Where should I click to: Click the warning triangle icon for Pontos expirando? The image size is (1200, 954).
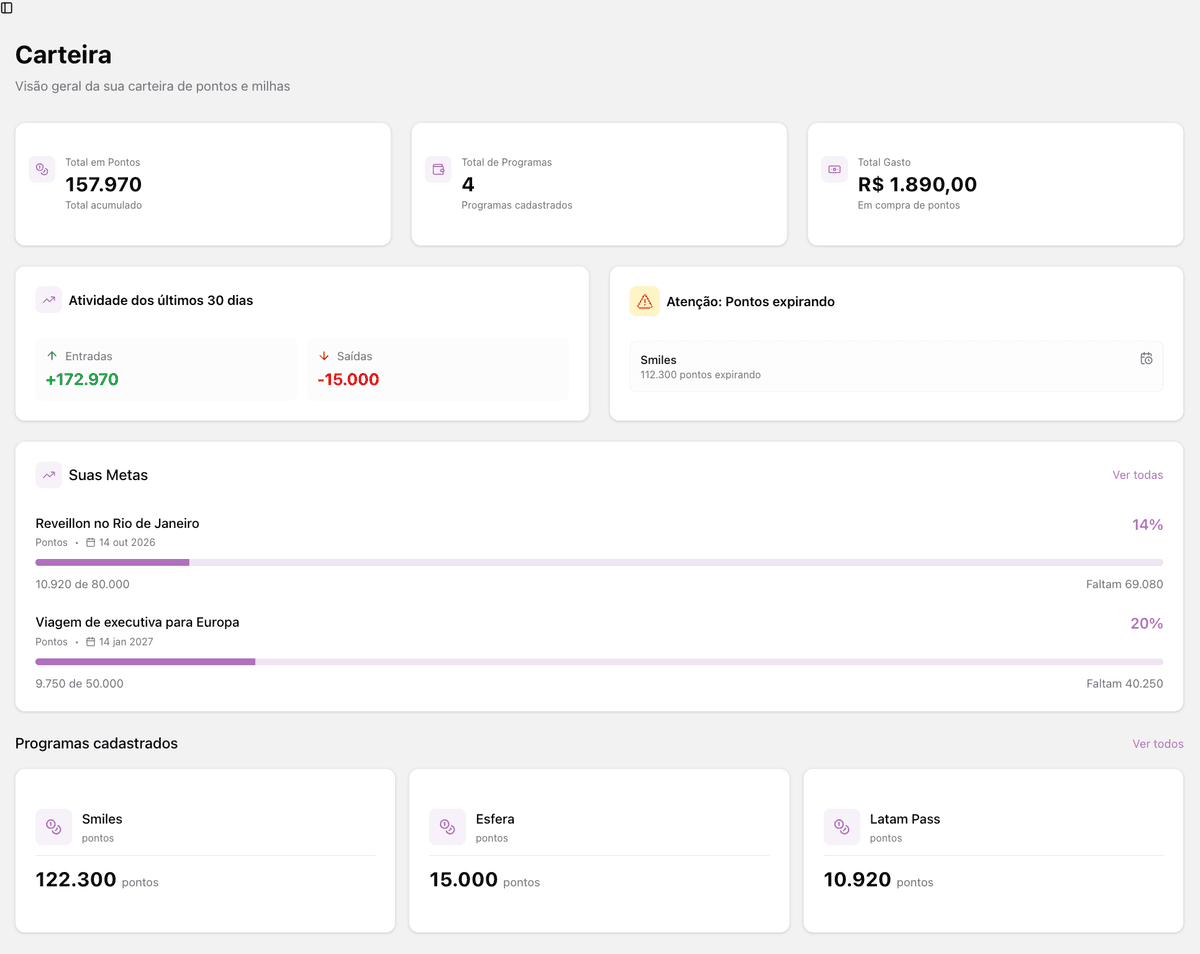644,300
